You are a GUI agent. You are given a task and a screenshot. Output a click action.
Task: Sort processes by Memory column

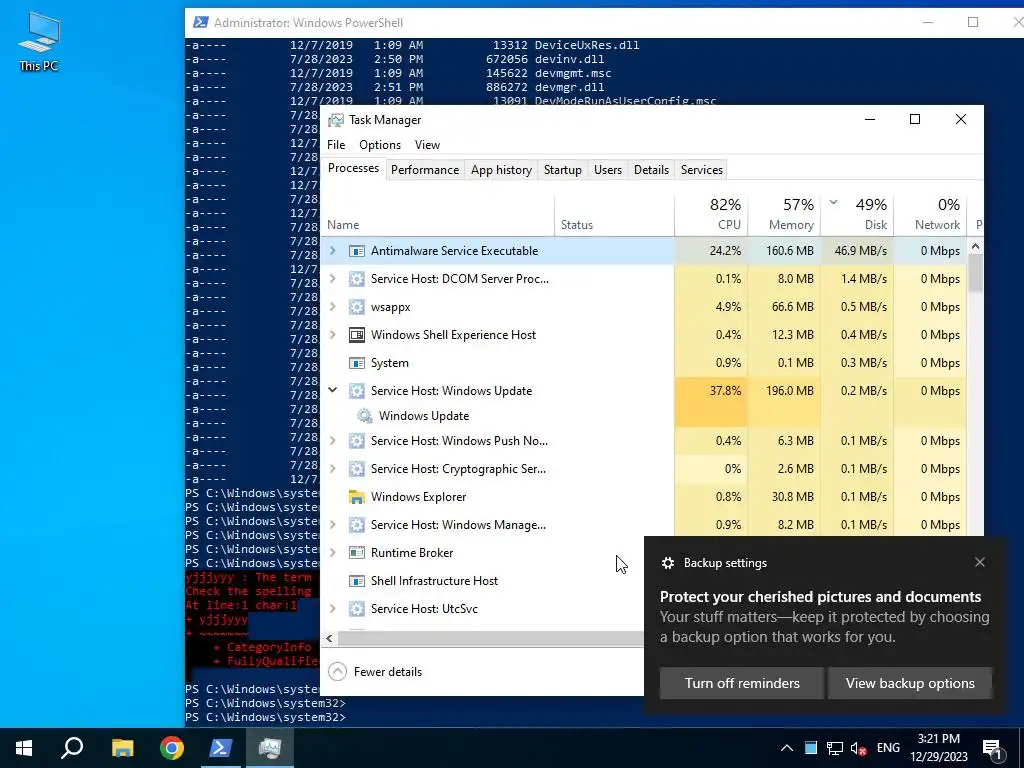point(784,214)
